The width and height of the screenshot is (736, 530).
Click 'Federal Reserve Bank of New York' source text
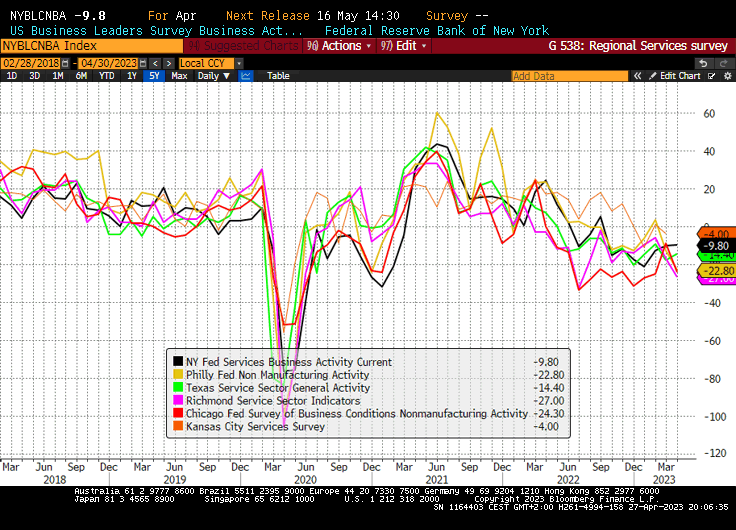tap(437, 31)
